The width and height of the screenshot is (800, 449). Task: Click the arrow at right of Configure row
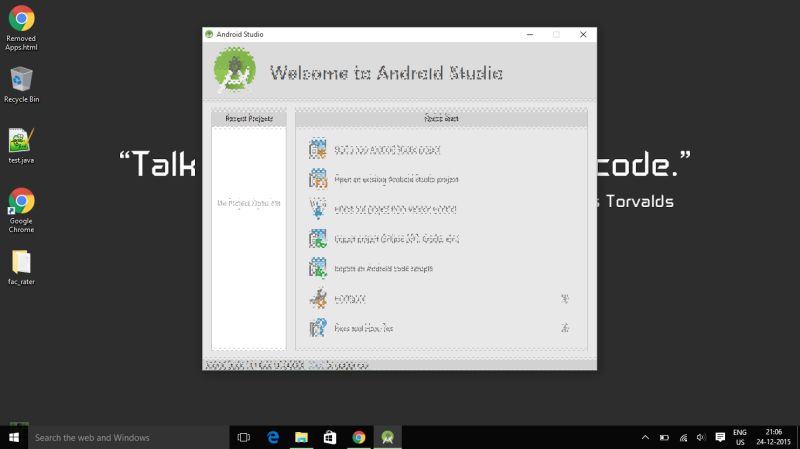click(x=565, y=299)
